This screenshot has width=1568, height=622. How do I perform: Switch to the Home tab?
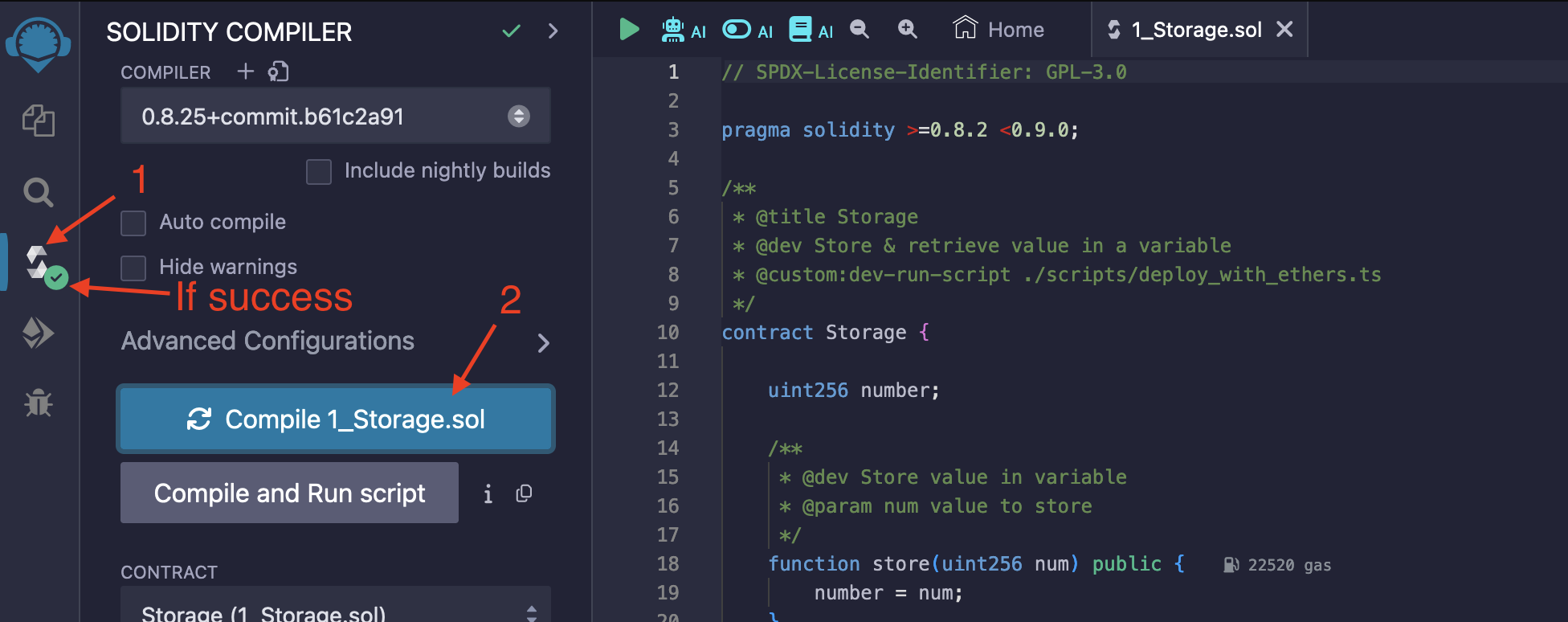click(x=998, y=30)
